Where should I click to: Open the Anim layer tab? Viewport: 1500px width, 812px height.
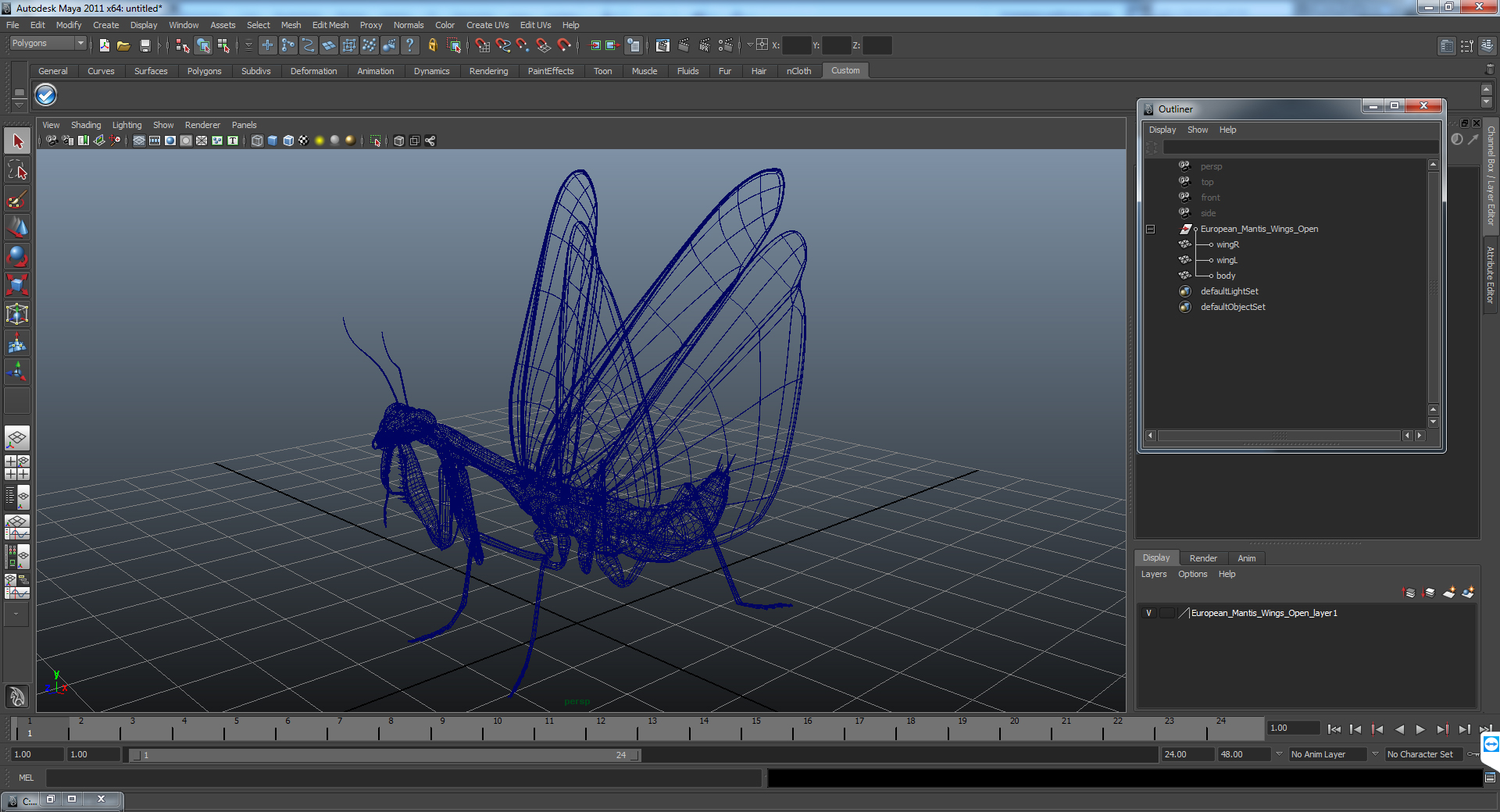point(1247,558)
